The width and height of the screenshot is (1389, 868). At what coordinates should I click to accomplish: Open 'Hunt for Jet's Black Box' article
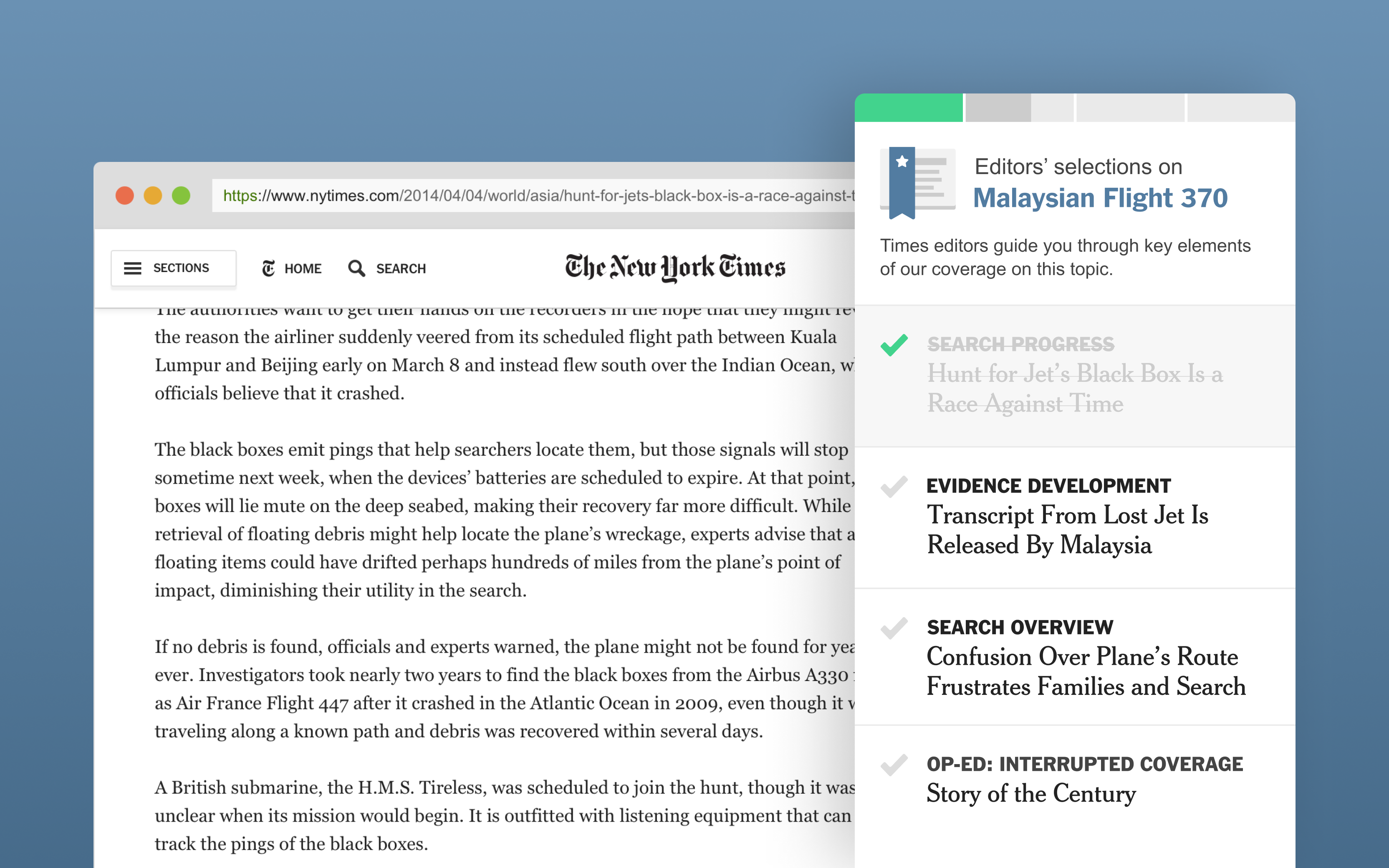(x=1075, y=389)
